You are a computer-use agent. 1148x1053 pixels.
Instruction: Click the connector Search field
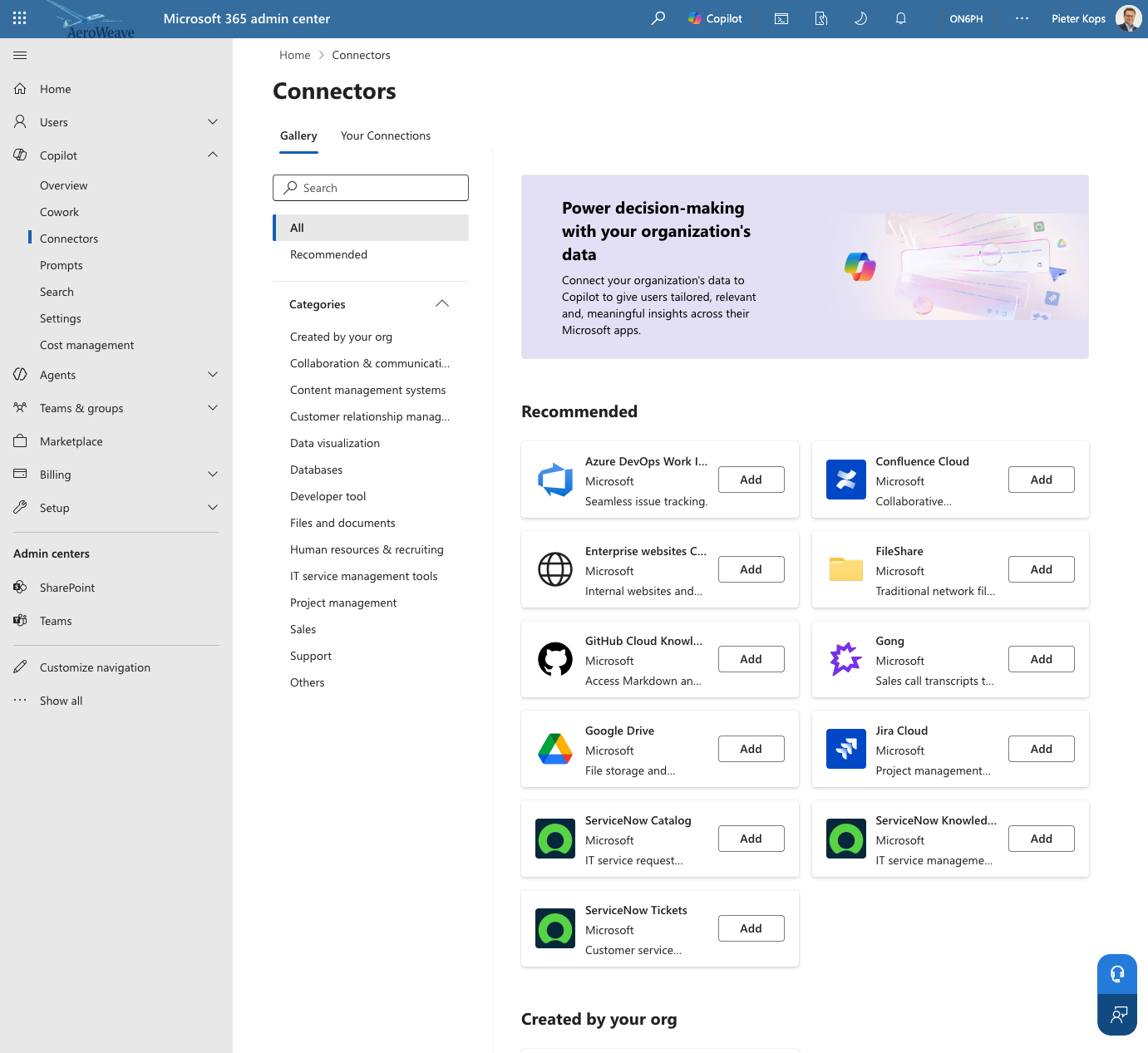[x=371, y=188]
